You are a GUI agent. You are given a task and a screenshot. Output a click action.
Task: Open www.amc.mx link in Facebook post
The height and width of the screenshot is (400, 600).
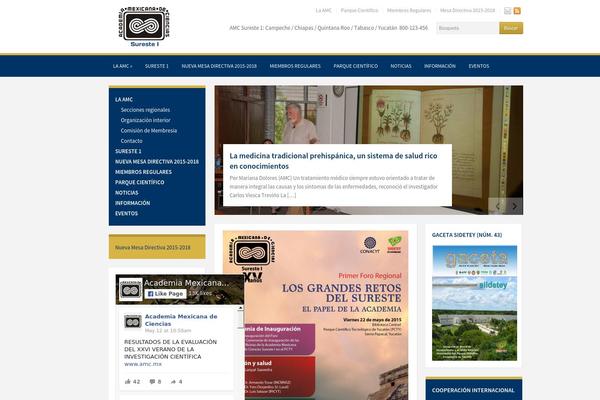coord(143,364)
